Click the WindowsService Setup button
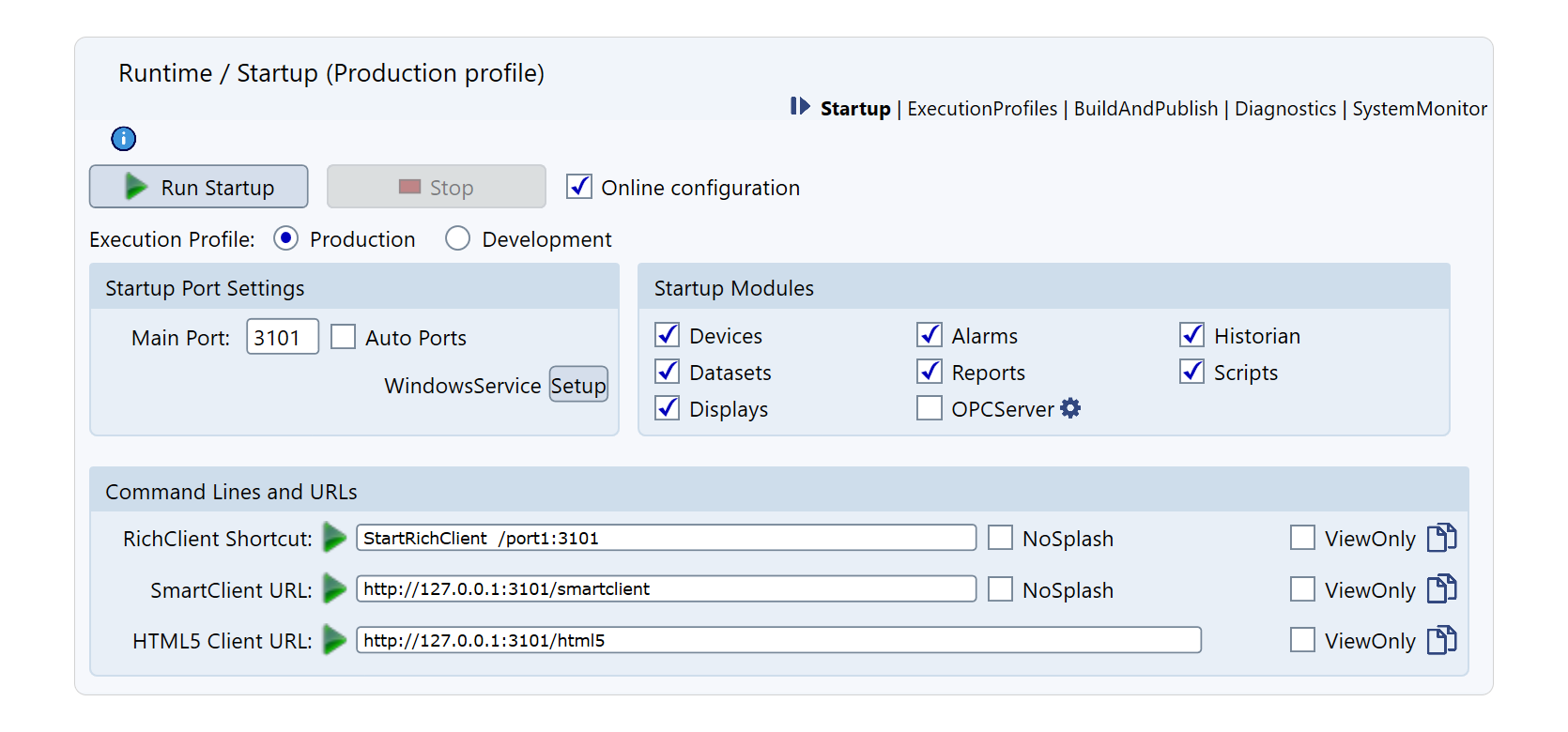1568x732 pixels. click(578, 385)
